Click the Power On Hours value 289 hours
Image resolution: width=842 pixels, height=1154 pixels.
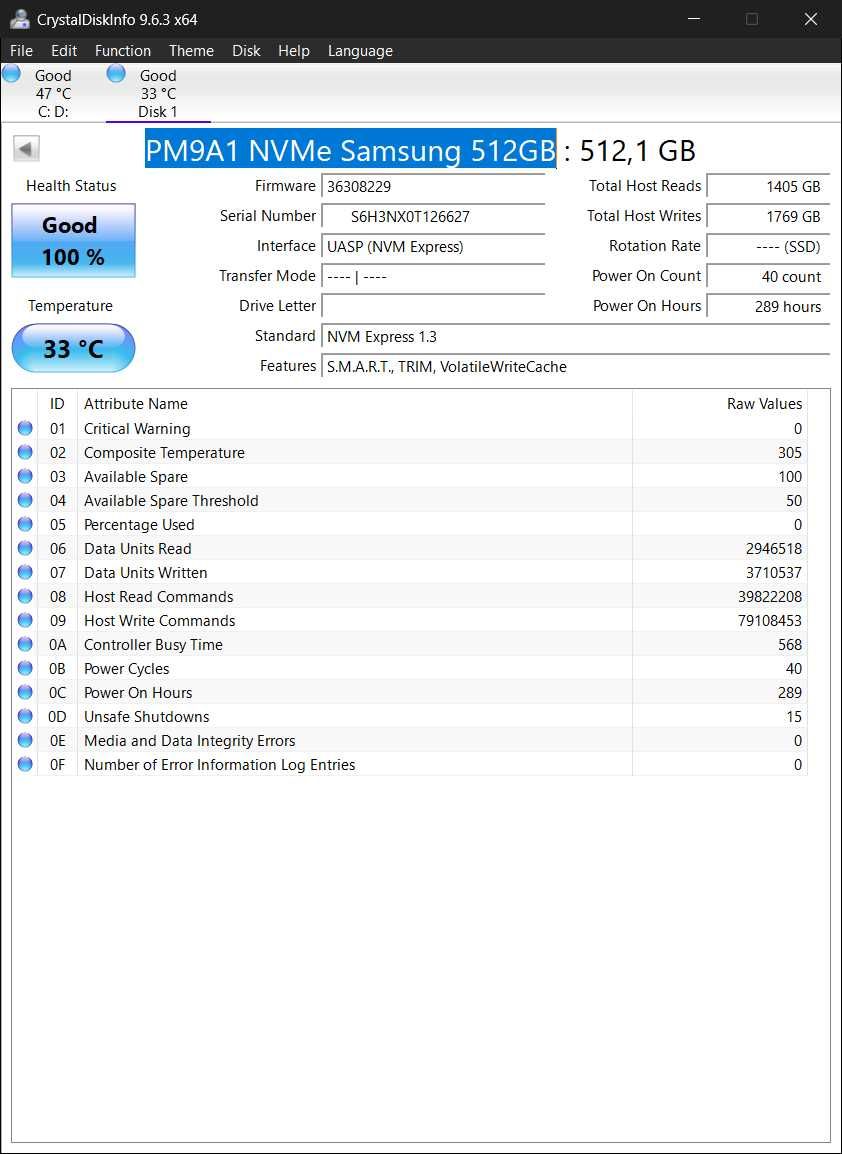[x=768, y=307]
